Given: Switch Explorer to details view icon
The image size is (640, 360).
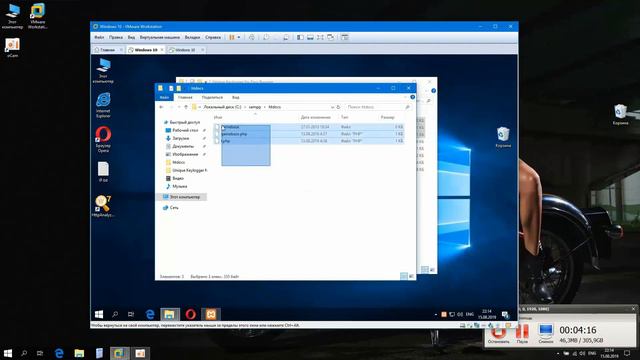Looking at the screenshot, I should [x=404, y=276].
